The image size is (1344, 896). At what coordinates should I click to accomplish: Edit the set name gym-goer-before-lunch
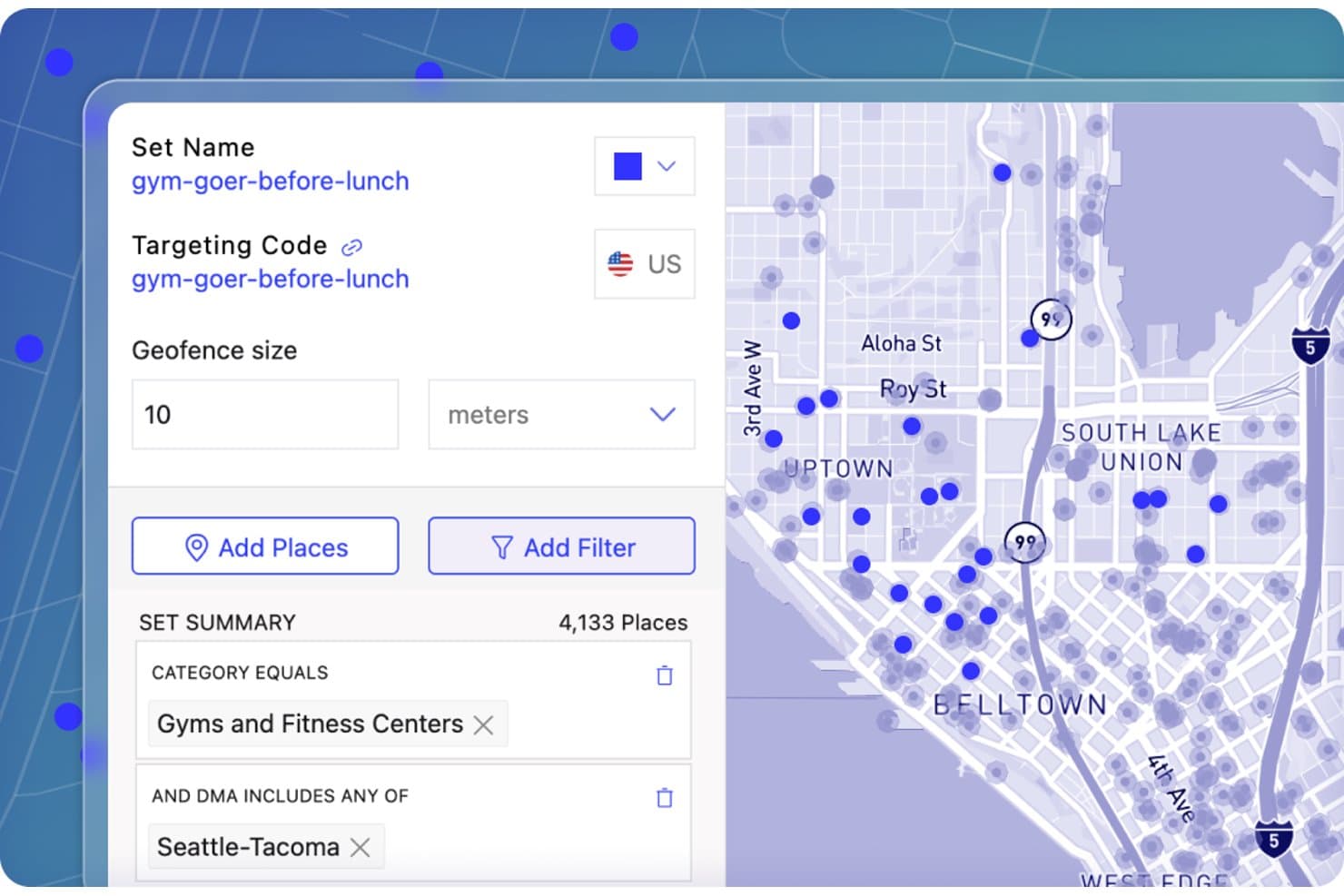[271, 182]
